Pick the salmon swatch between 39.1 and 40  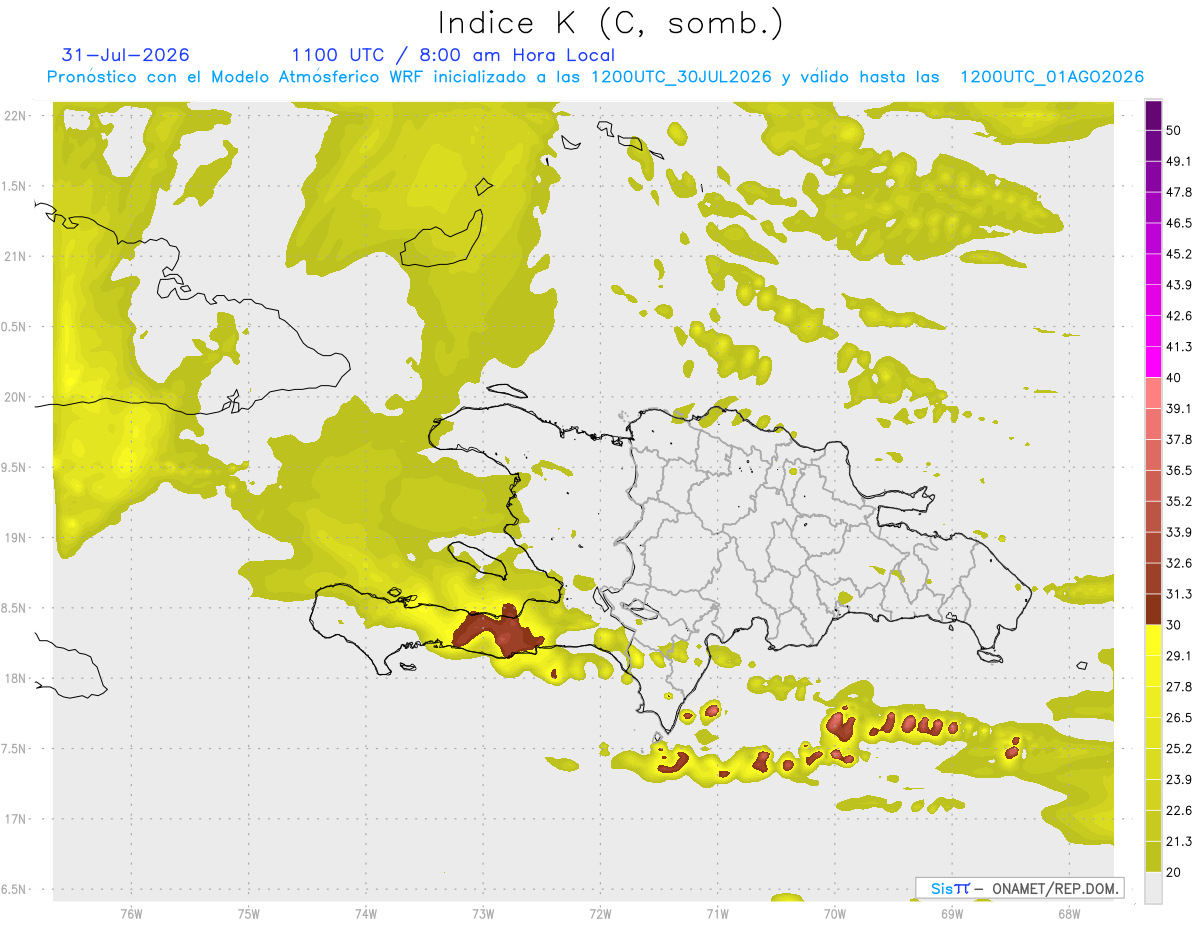coord(1153,392)
